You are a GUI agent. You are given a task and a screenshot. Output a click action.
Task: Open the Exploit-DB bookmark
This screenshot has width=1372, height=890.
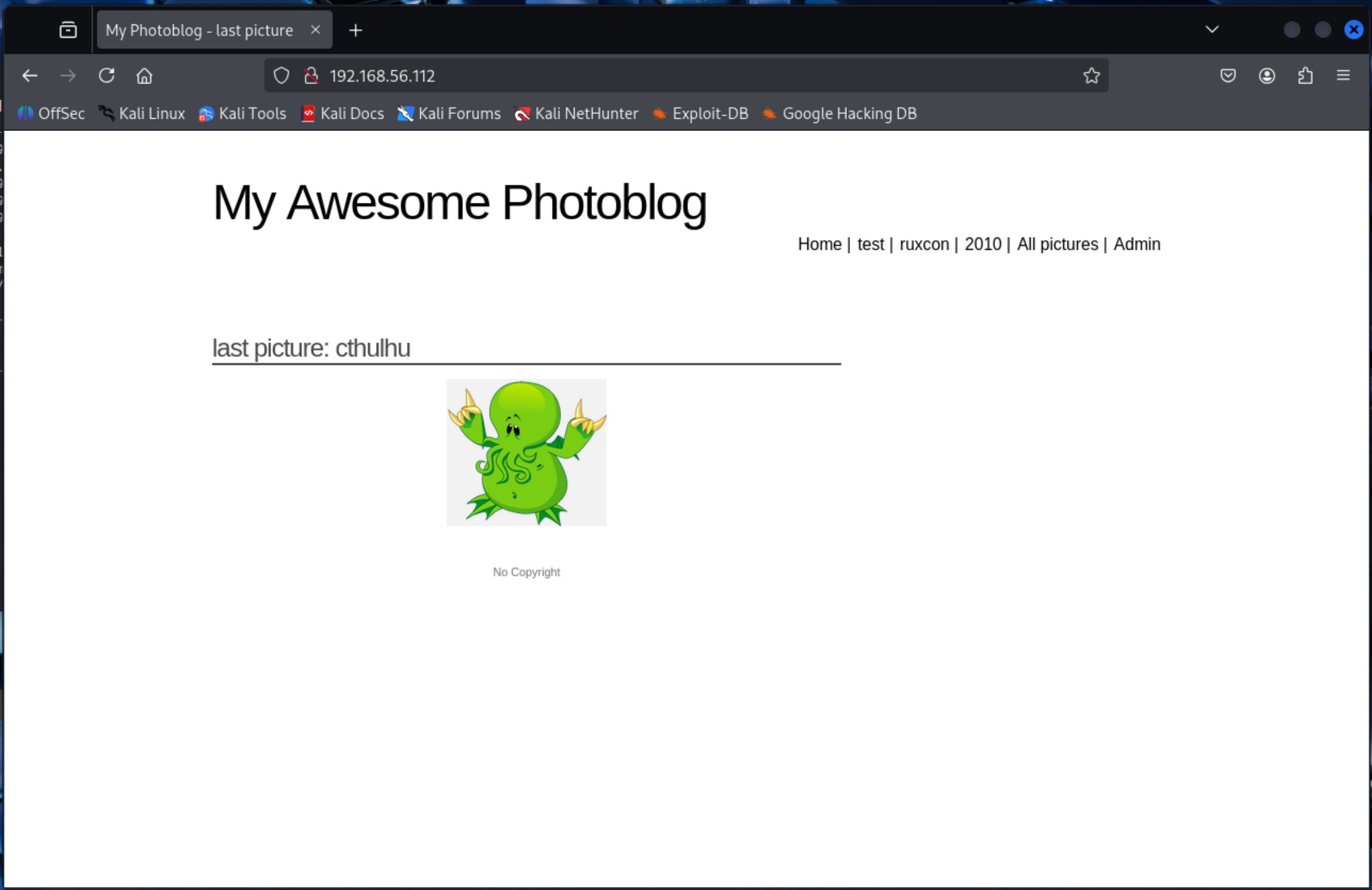[701, 113]
